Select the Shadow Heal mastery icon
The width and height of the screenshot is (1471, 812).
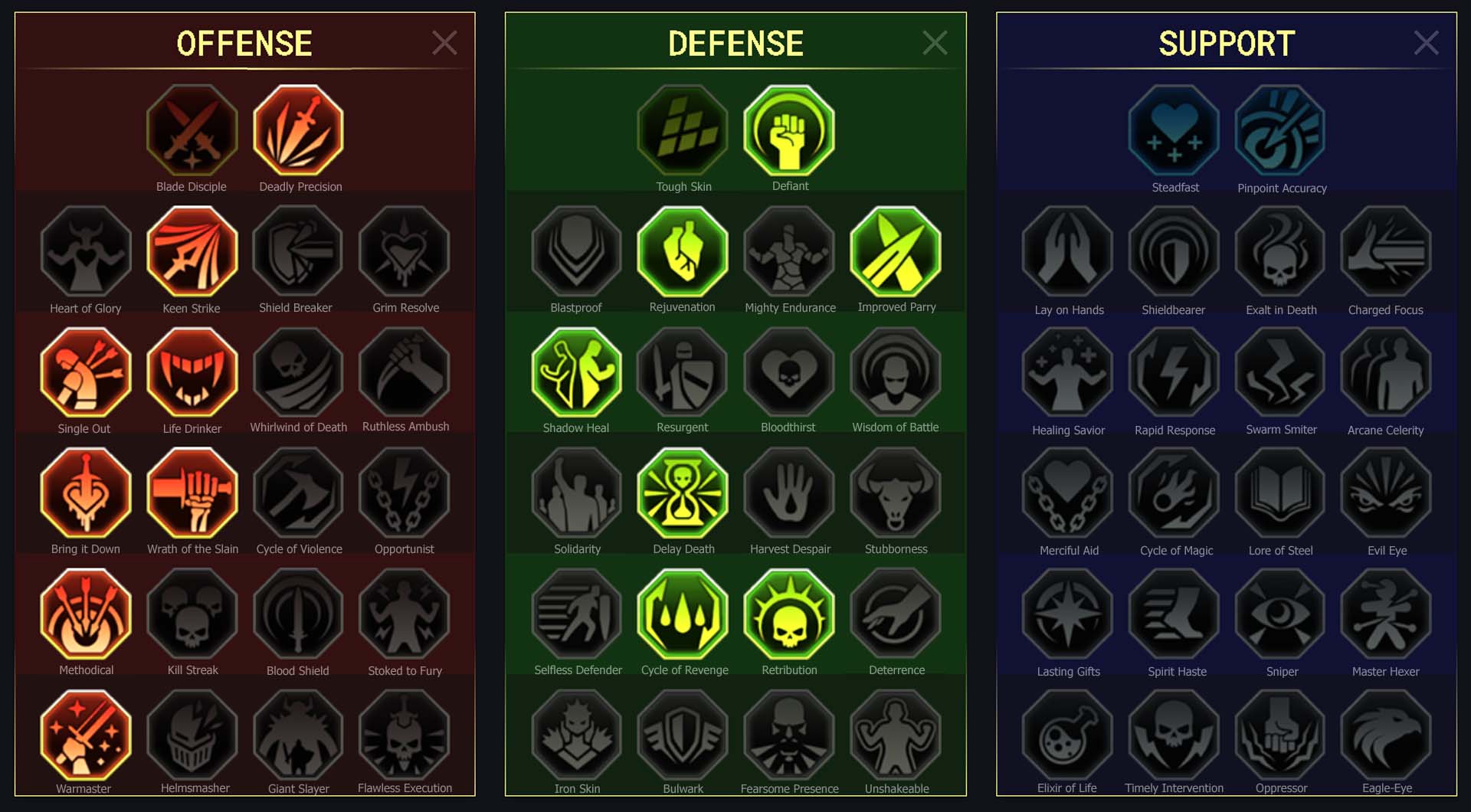point(577,372)
